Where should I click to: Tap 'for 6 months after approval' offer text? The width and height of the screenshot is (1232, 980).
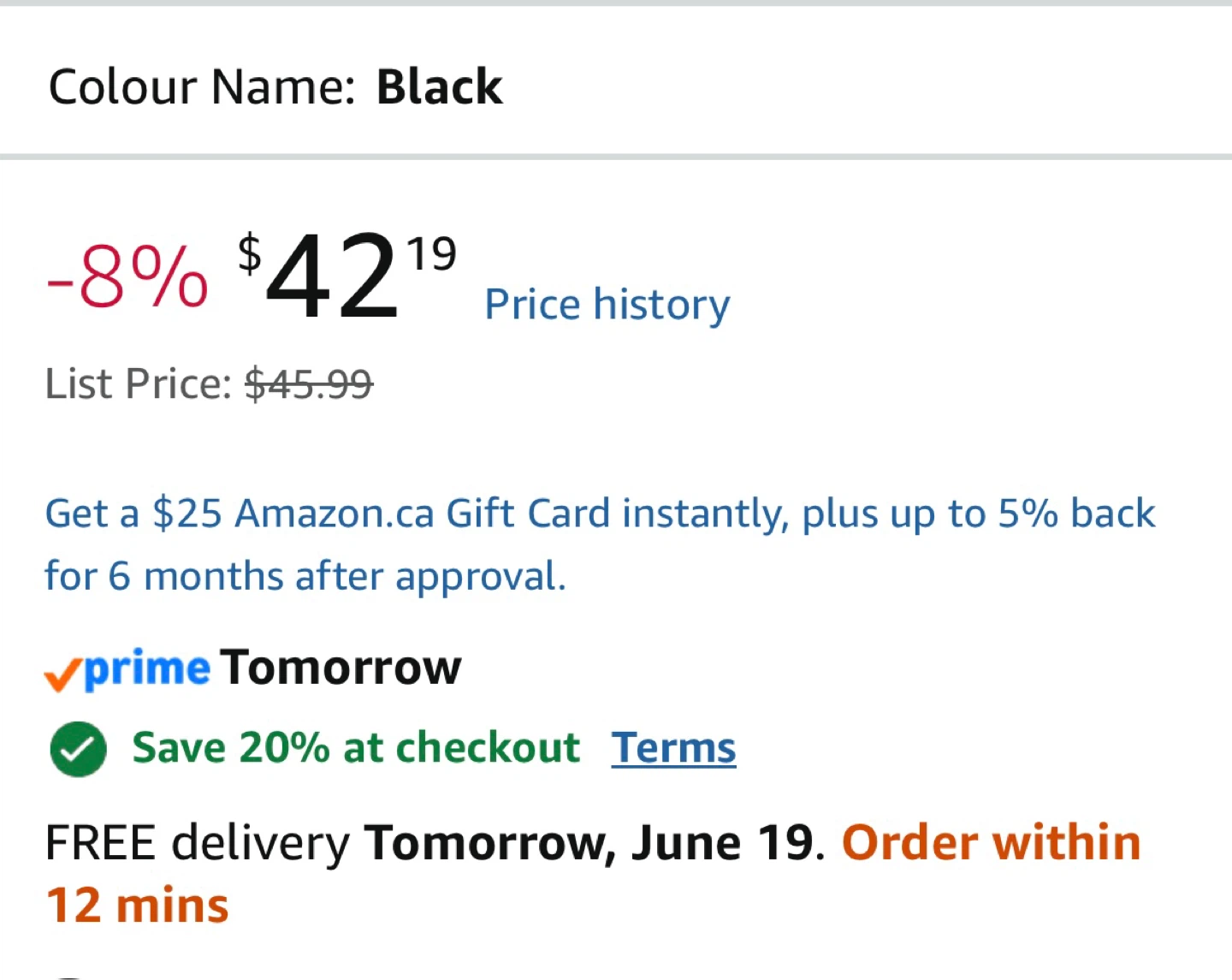click(x=305, y=576)
